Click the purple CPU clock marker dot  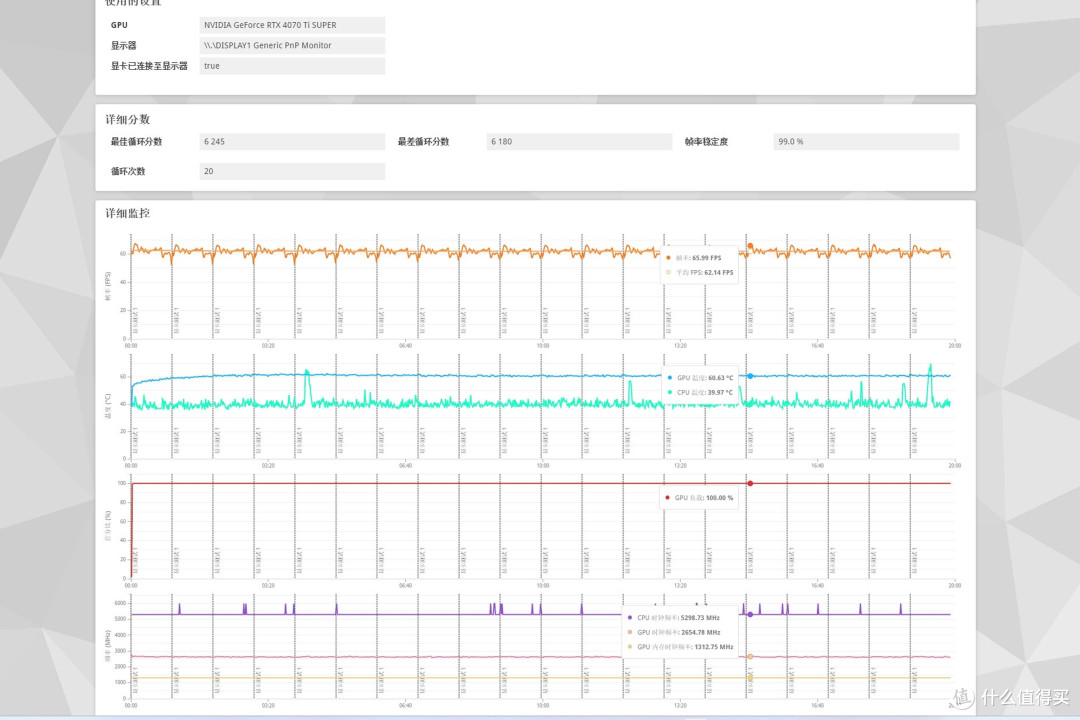coord(750,615)
